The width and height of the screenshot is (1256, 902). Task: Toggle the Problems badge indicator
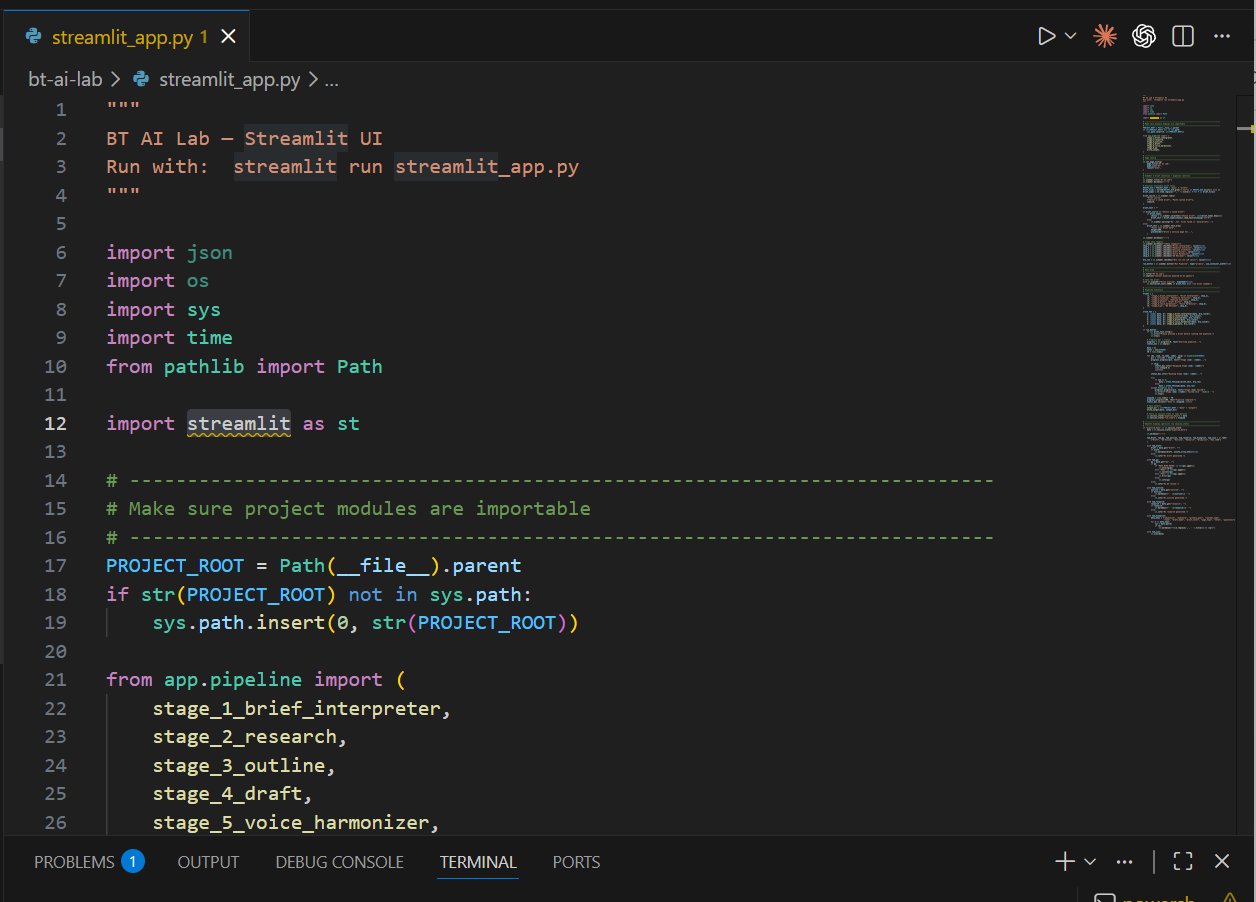point(134,860)
